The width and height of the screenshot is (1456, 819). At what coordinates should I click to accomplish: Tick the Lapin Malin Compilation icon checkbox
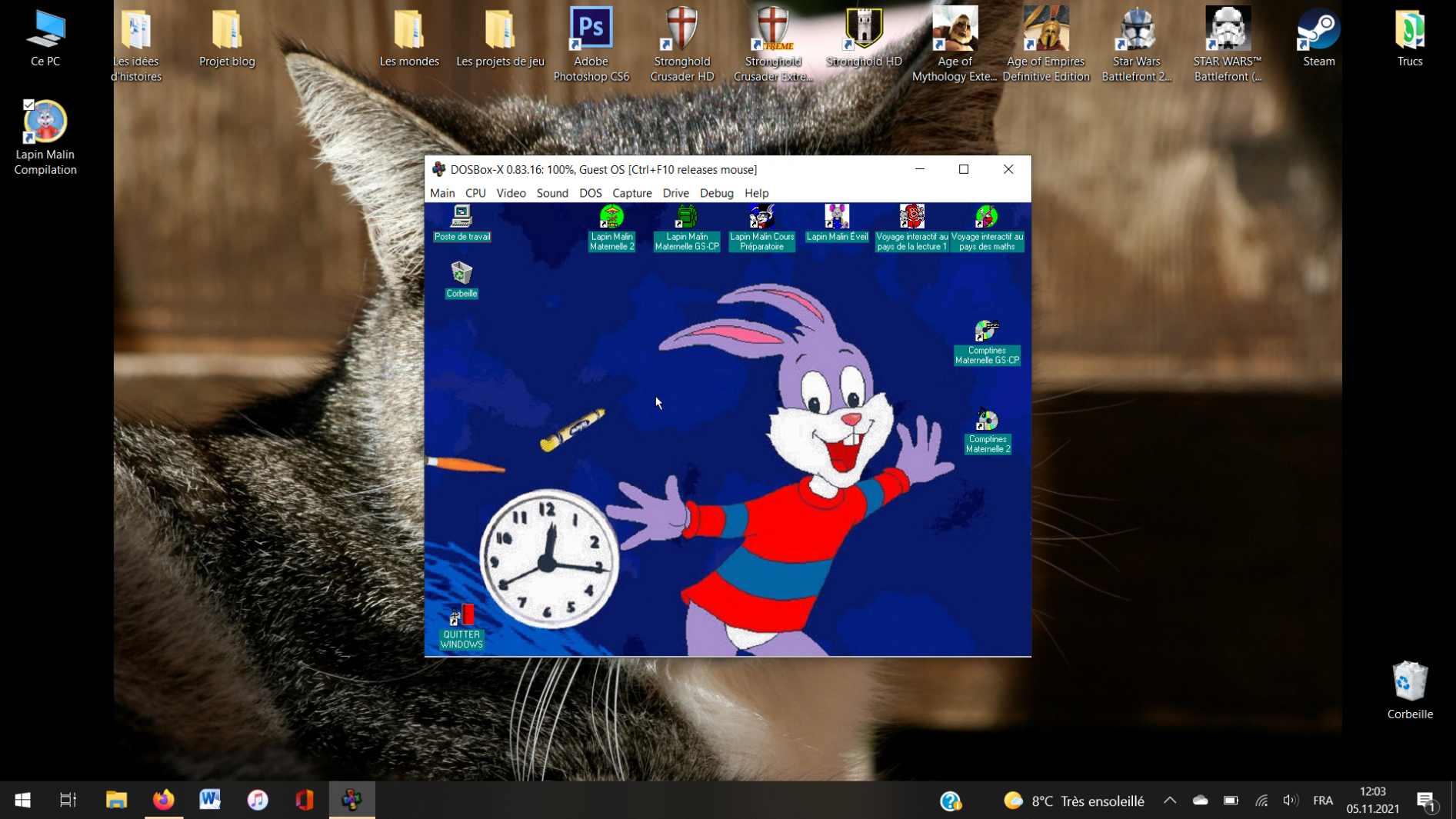(28, 105)
